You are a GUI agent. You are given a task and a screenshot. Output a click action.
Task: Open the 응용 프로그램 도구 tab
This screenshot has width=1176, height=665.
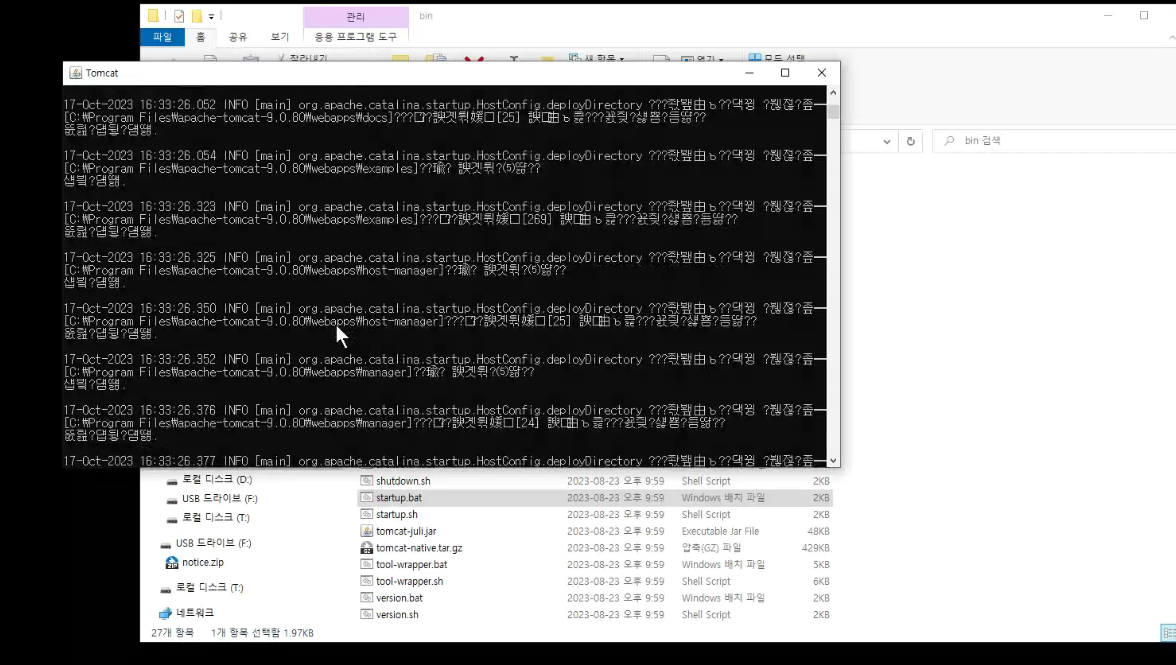click(x=356, y=37)
